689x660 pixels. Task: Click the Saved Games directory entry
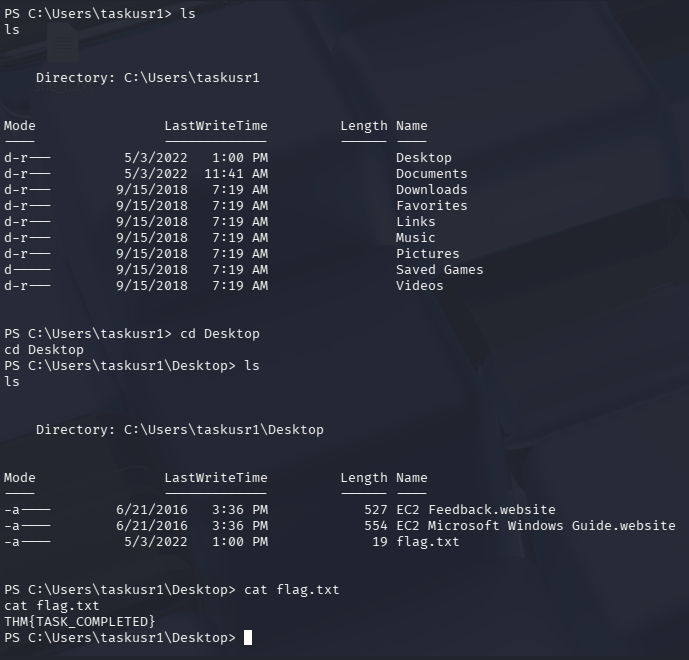coord(439,270)
